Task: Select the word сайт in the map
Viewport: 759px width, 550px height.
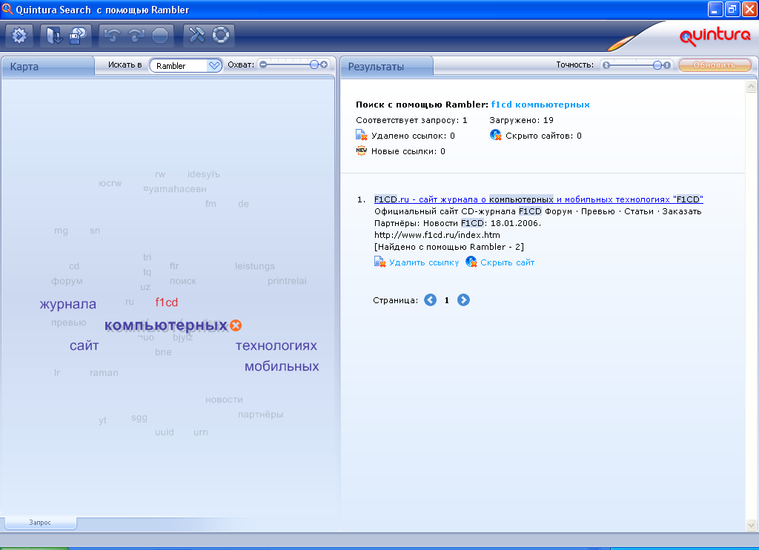Action: (x=84, y=346)
